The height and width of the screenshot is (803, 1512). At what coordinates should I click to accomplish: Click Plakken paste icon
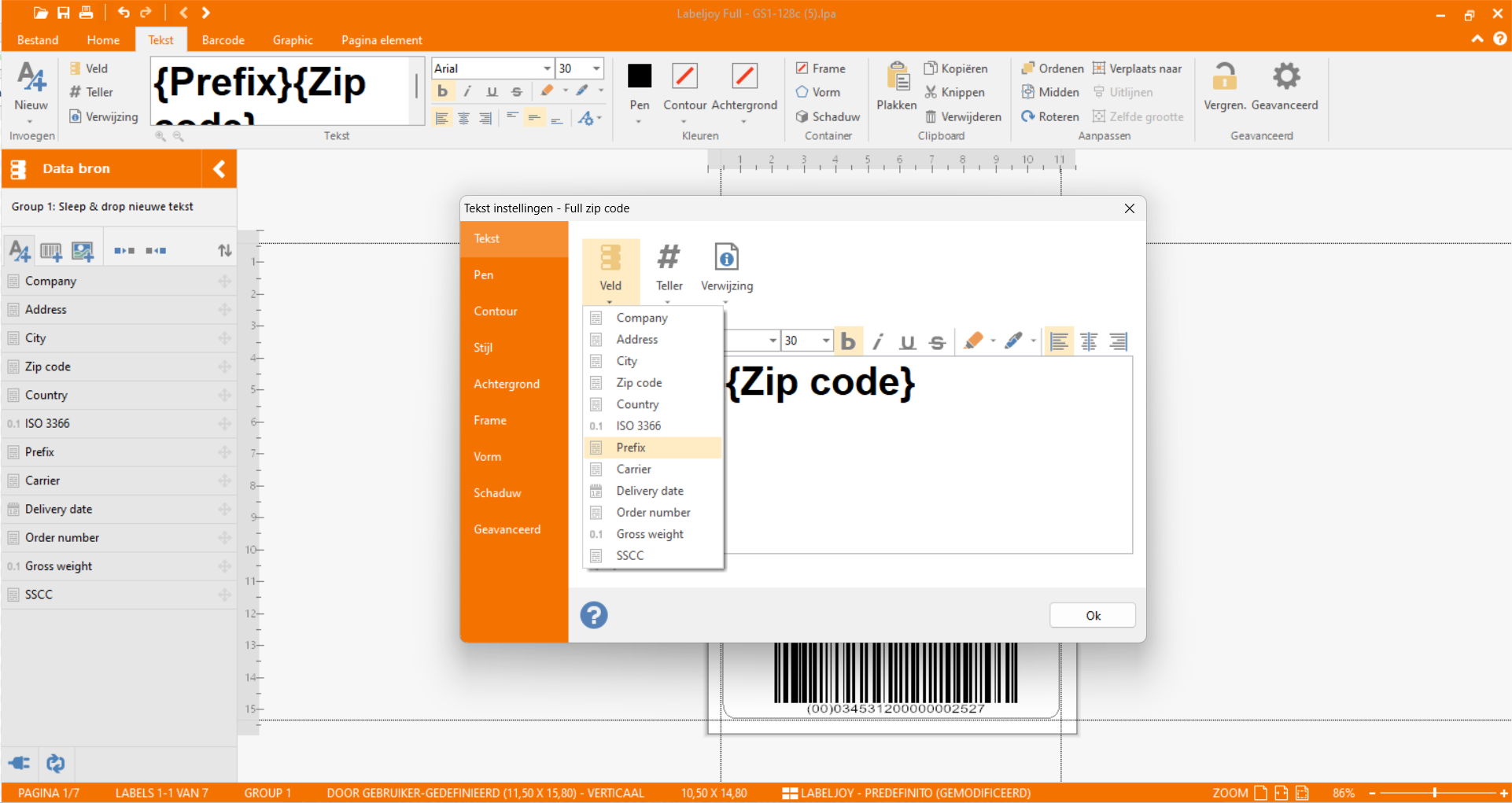tap(897, 76)
